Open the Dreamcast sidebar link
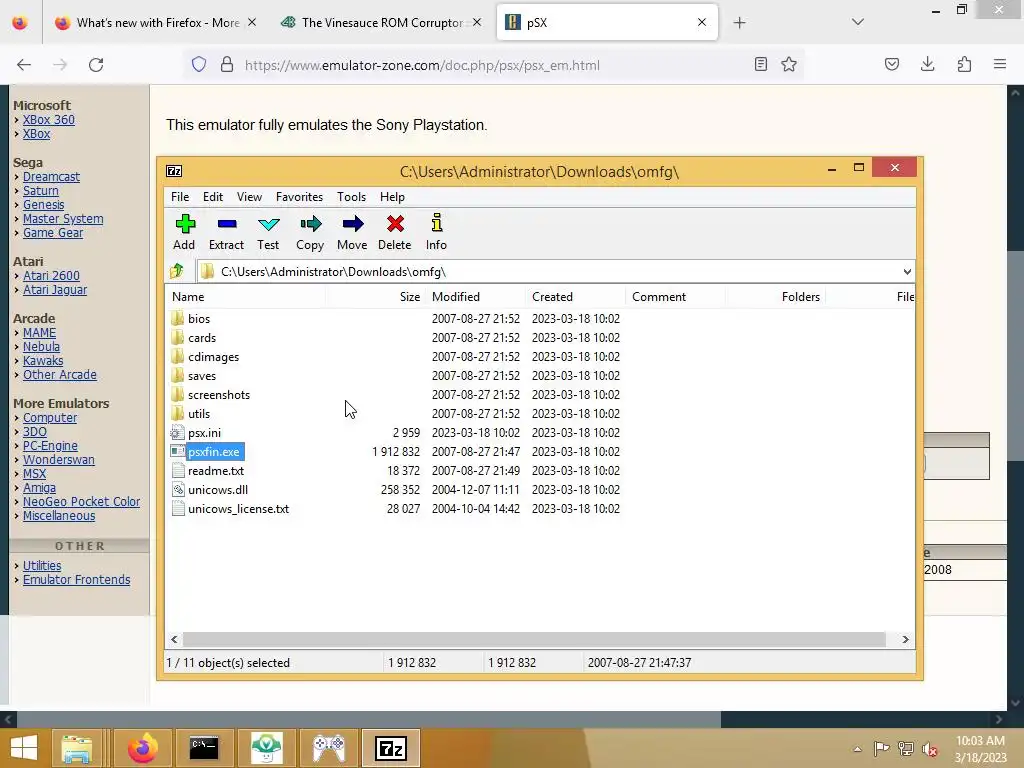Viewport: 1024px width, 768px height. pos(52,176)
